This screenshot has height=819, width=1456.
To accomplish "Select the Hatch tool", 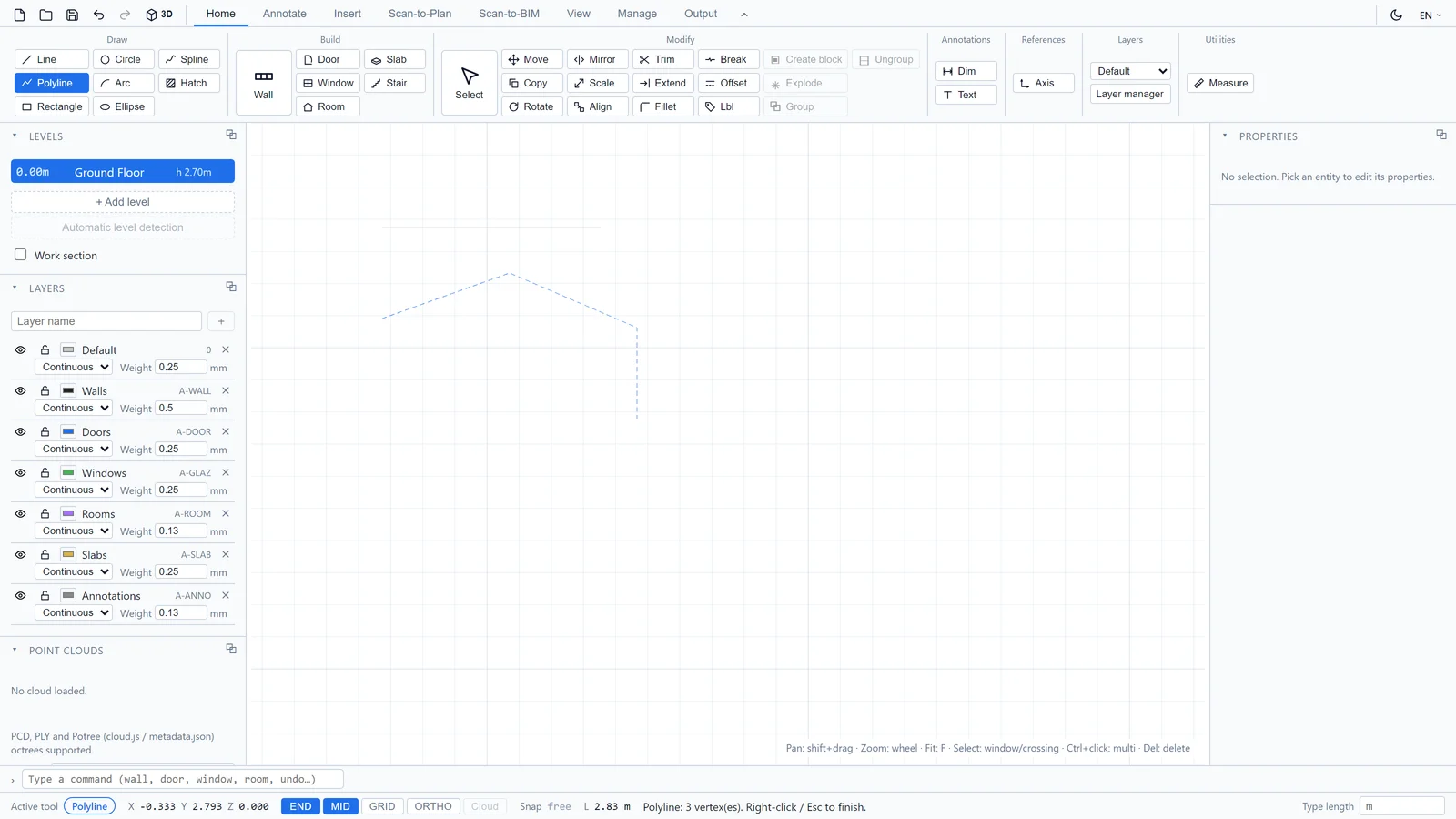I will tap(189, 83).
